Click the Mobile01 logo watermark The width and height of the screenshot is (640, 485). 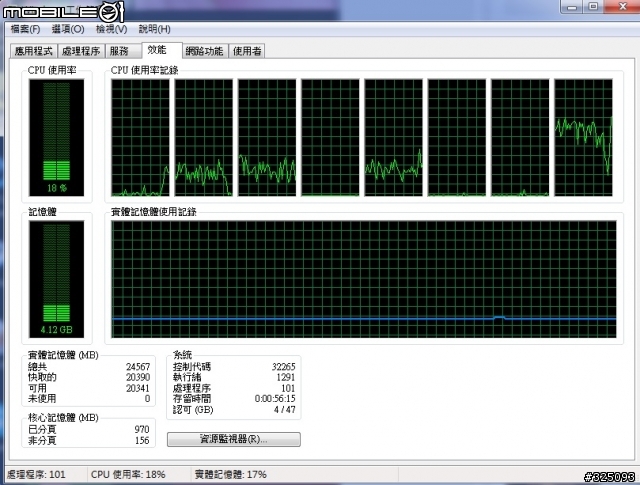coord(63,11)
